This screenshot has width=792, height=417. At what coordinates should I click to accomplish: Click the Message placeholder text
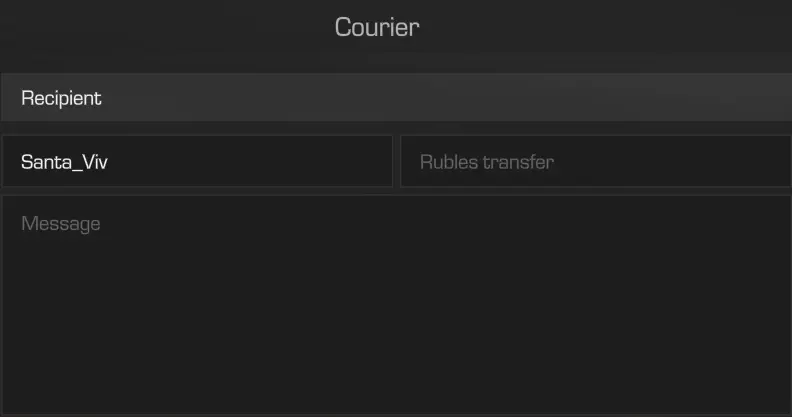61,224
